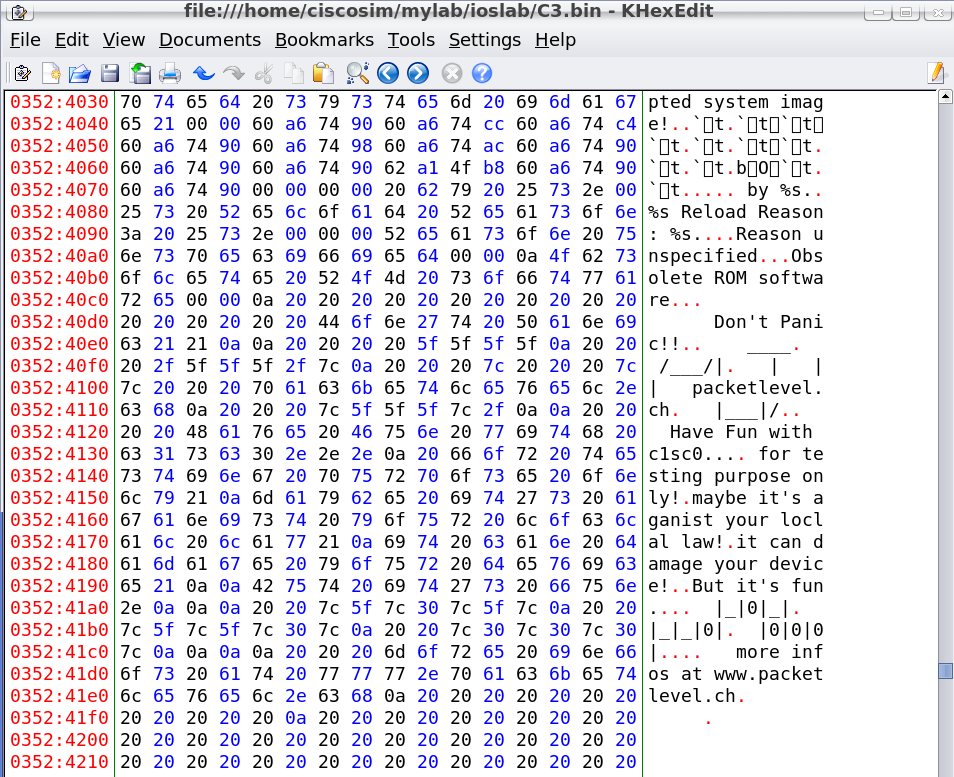Image resolution: width=954 pixels, height=777 pixels.
Task: Undo the last change via blue arrow
Action: tap(204, 73)
